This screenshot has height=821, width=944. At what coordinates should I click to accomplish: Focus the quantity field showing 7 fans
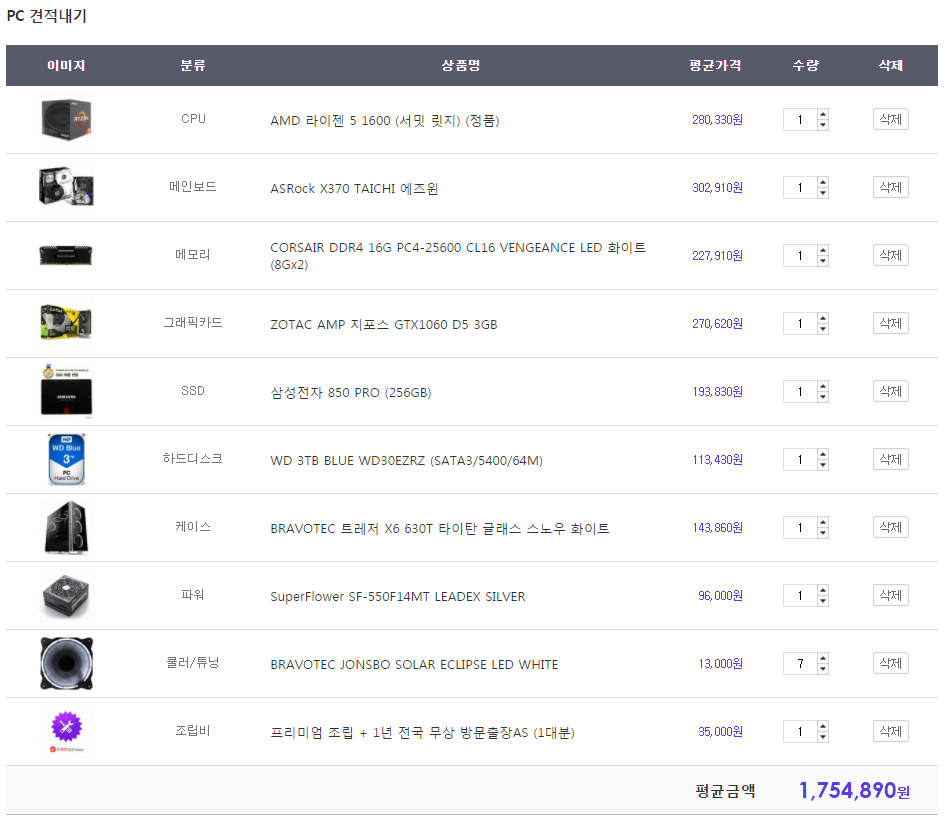(x=800, y=663)
